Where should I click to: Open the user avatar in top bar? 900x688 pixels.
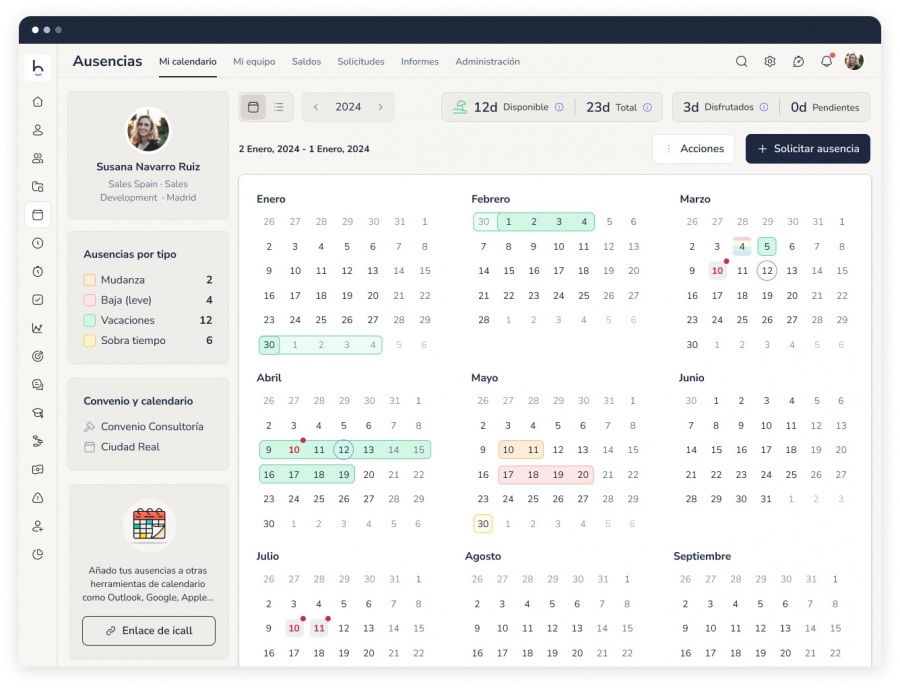[x=854, y=61]
